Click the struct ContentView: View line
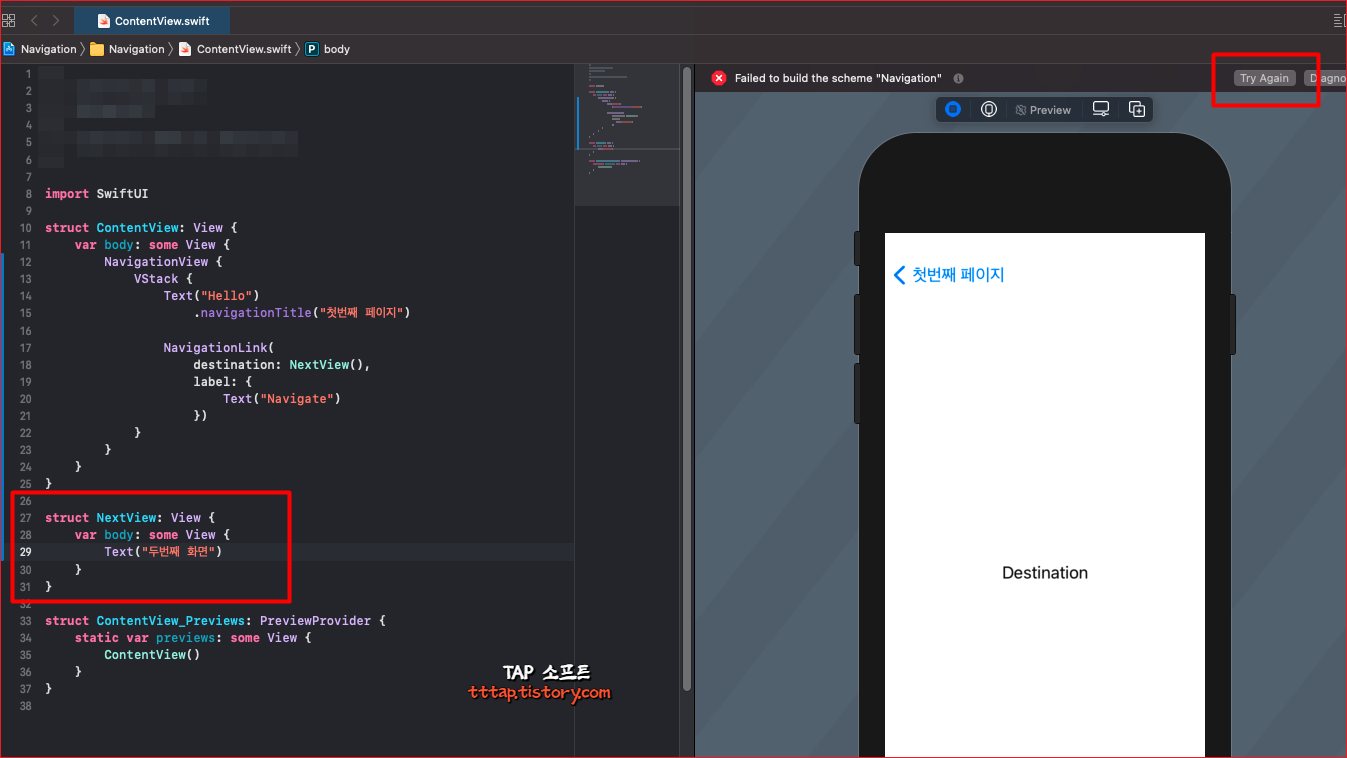Screen dimensions: 1347x758 141,228
